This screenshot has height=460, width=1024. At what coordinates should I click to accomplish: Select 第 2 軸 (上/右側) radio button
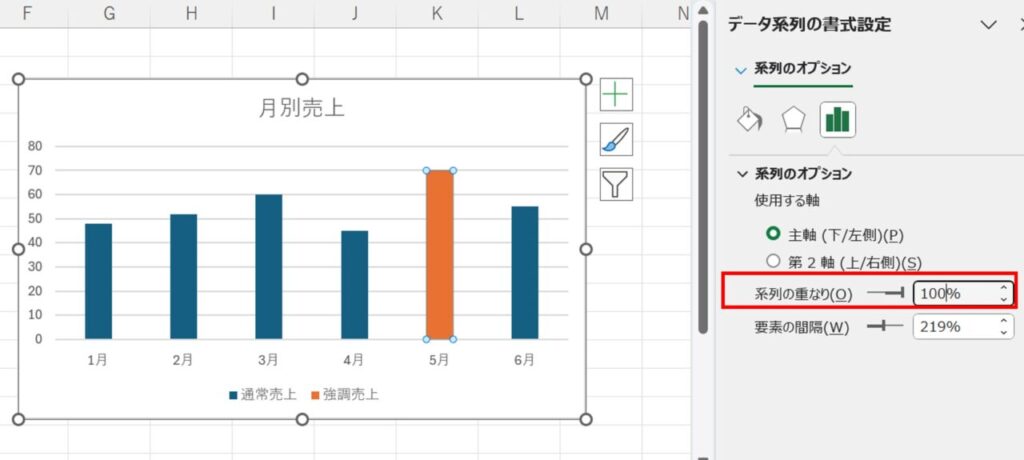pos(774,261)
